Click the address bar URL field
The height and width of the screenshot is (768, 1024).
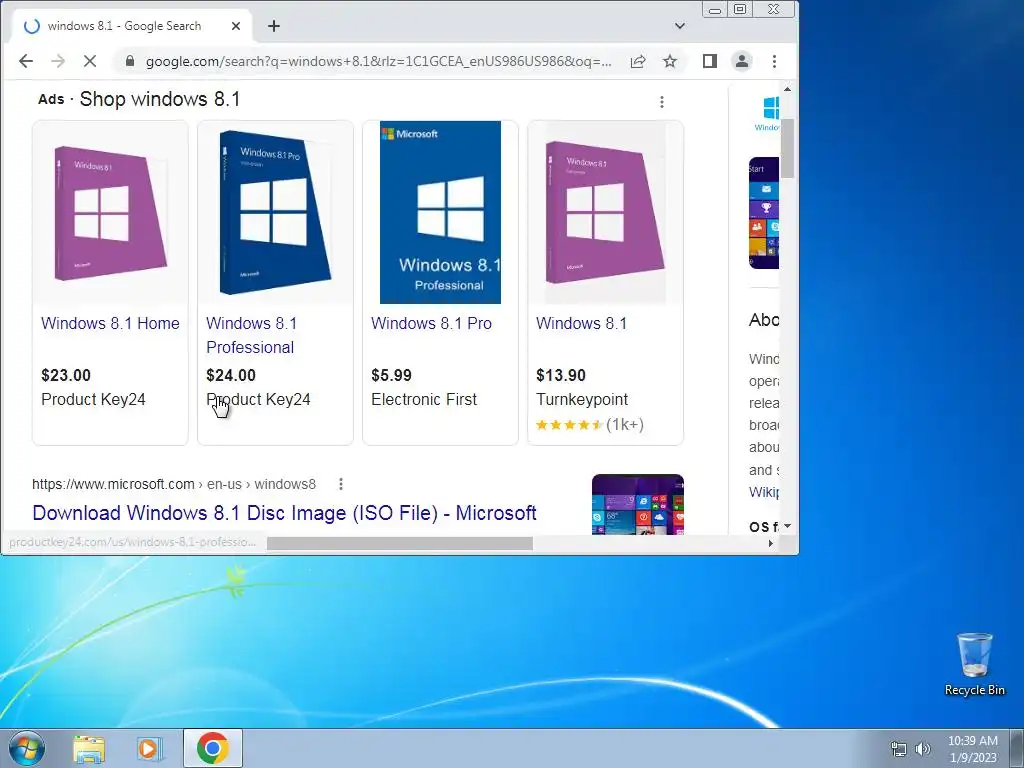[379, 61]
